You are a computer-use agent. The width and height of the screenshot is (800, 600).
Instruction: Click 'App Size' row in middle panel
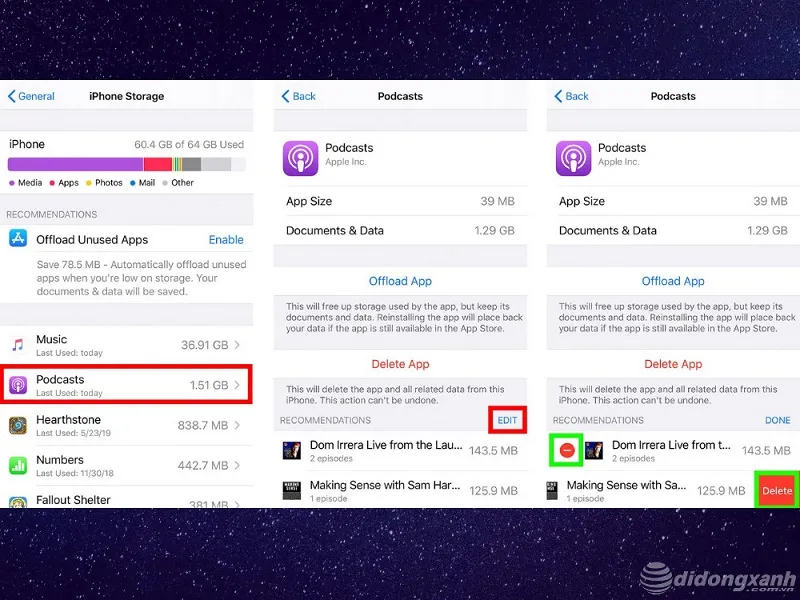(x=400, y=201)
